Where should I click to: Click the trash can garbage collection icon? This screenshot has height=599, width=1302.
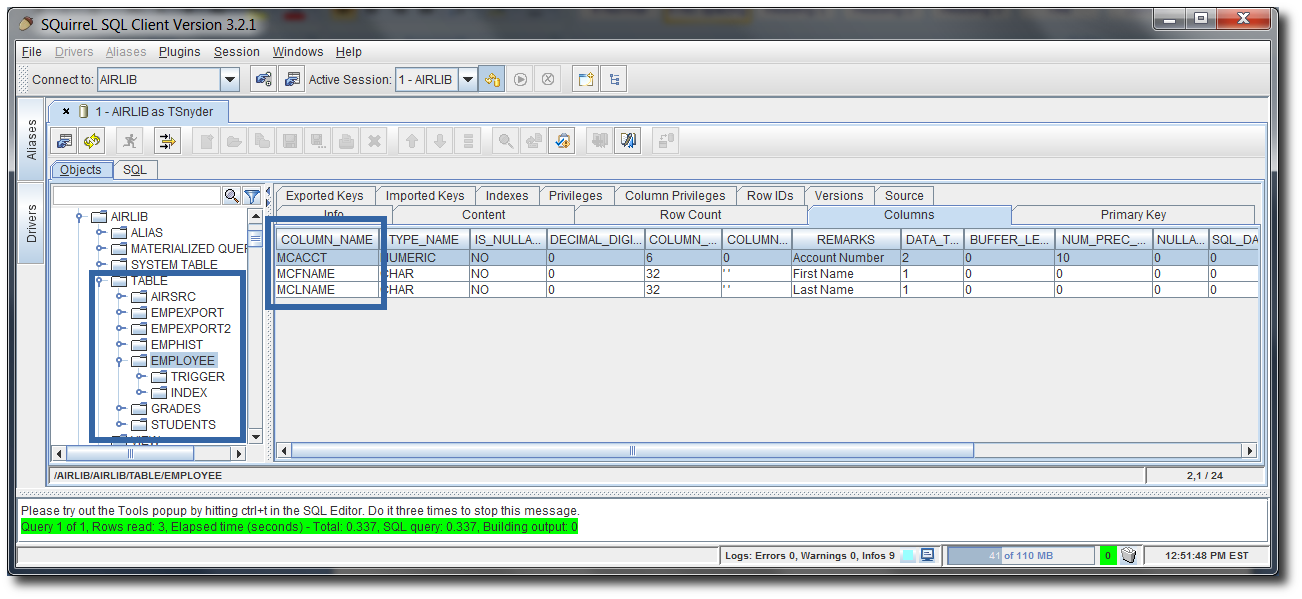(x=1128, y=555)
